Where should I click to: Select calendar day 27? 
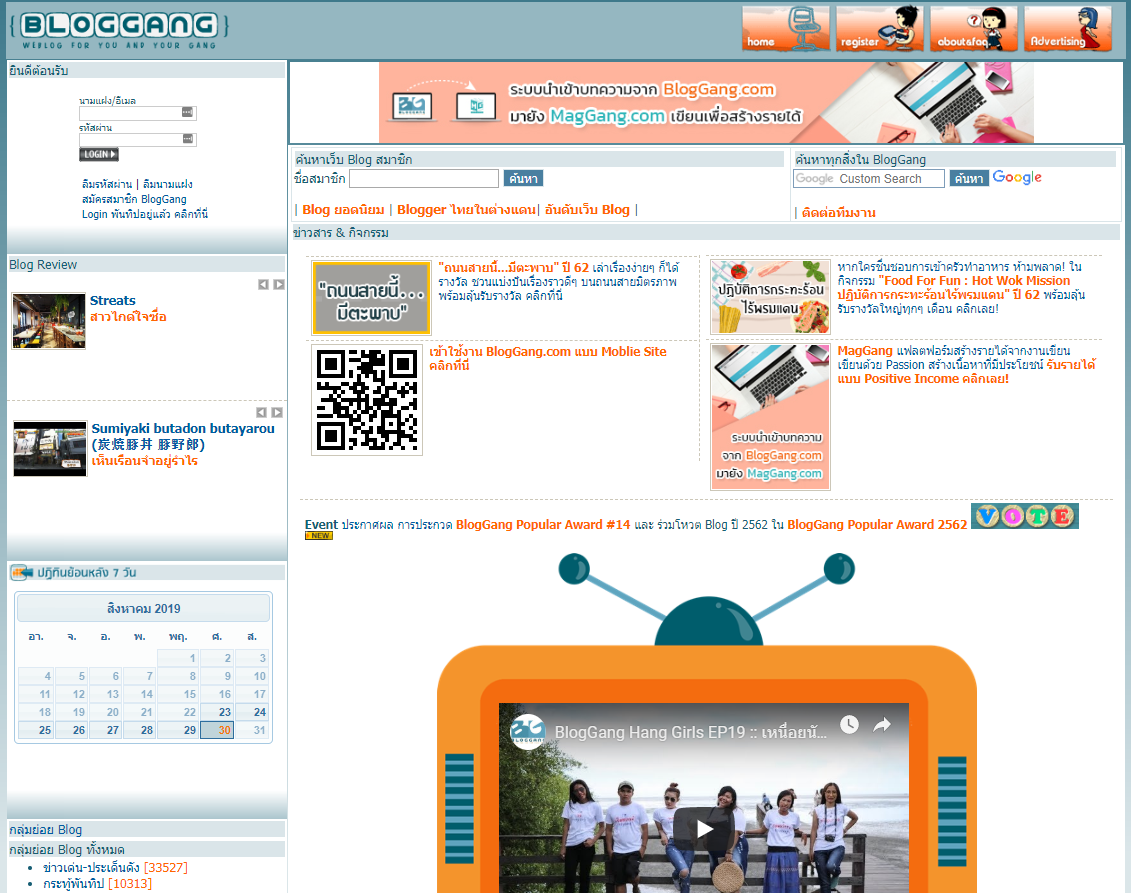point(105,730)
